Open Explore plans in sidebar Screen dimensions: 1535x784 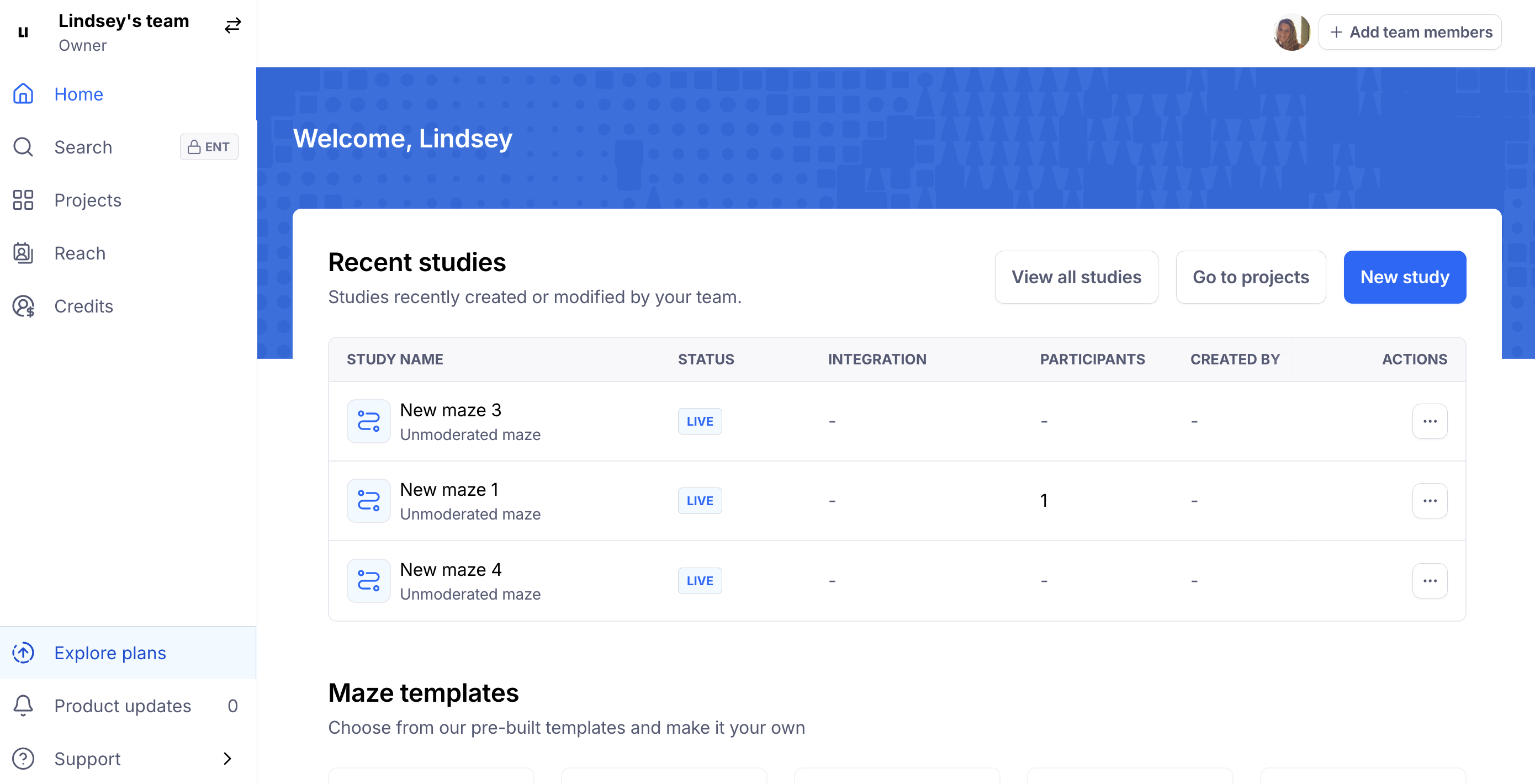(x=110, y=653)
